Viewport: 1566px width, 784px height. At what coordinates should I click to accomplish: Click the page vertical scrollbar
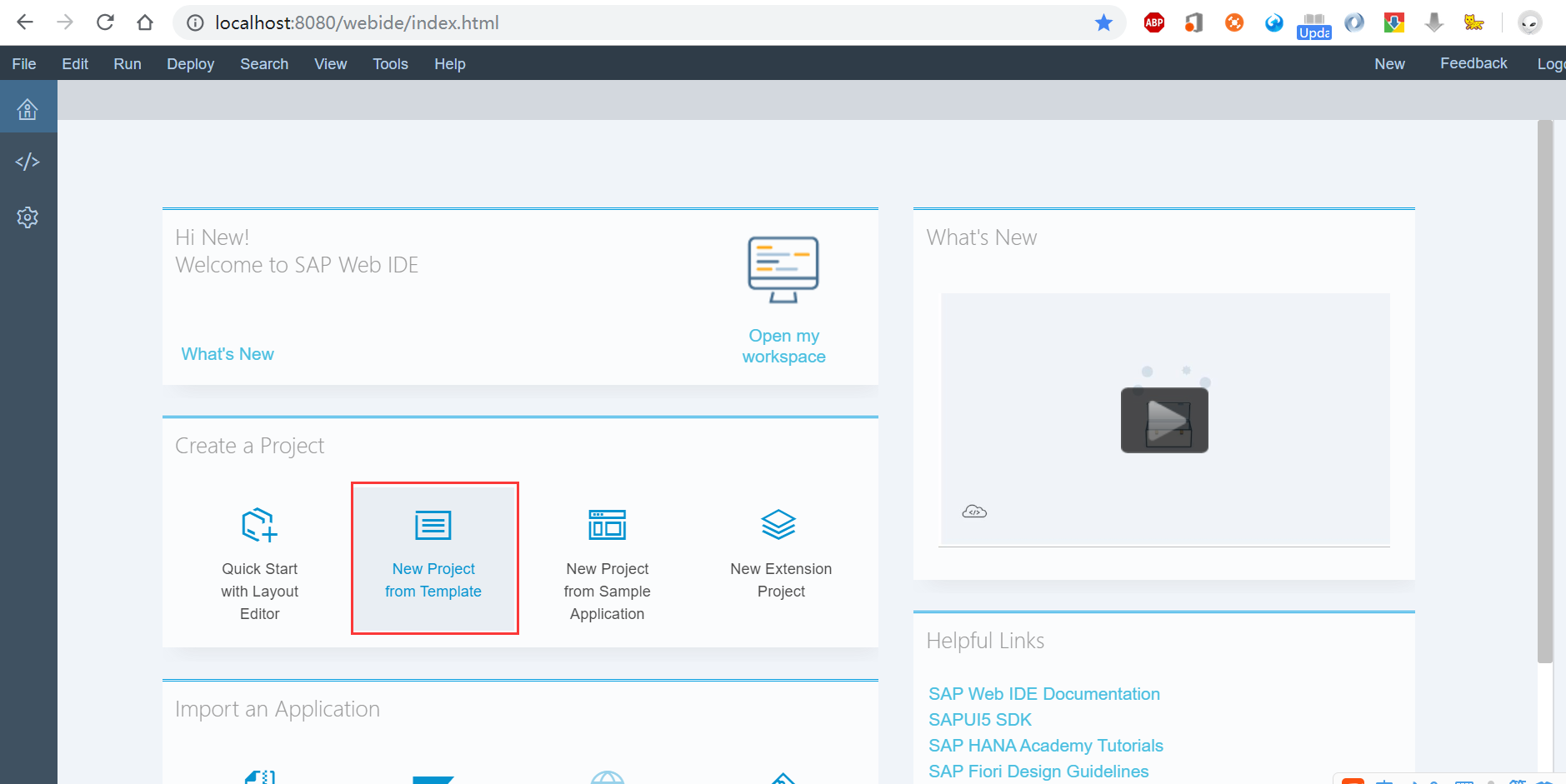point(1544,392)
